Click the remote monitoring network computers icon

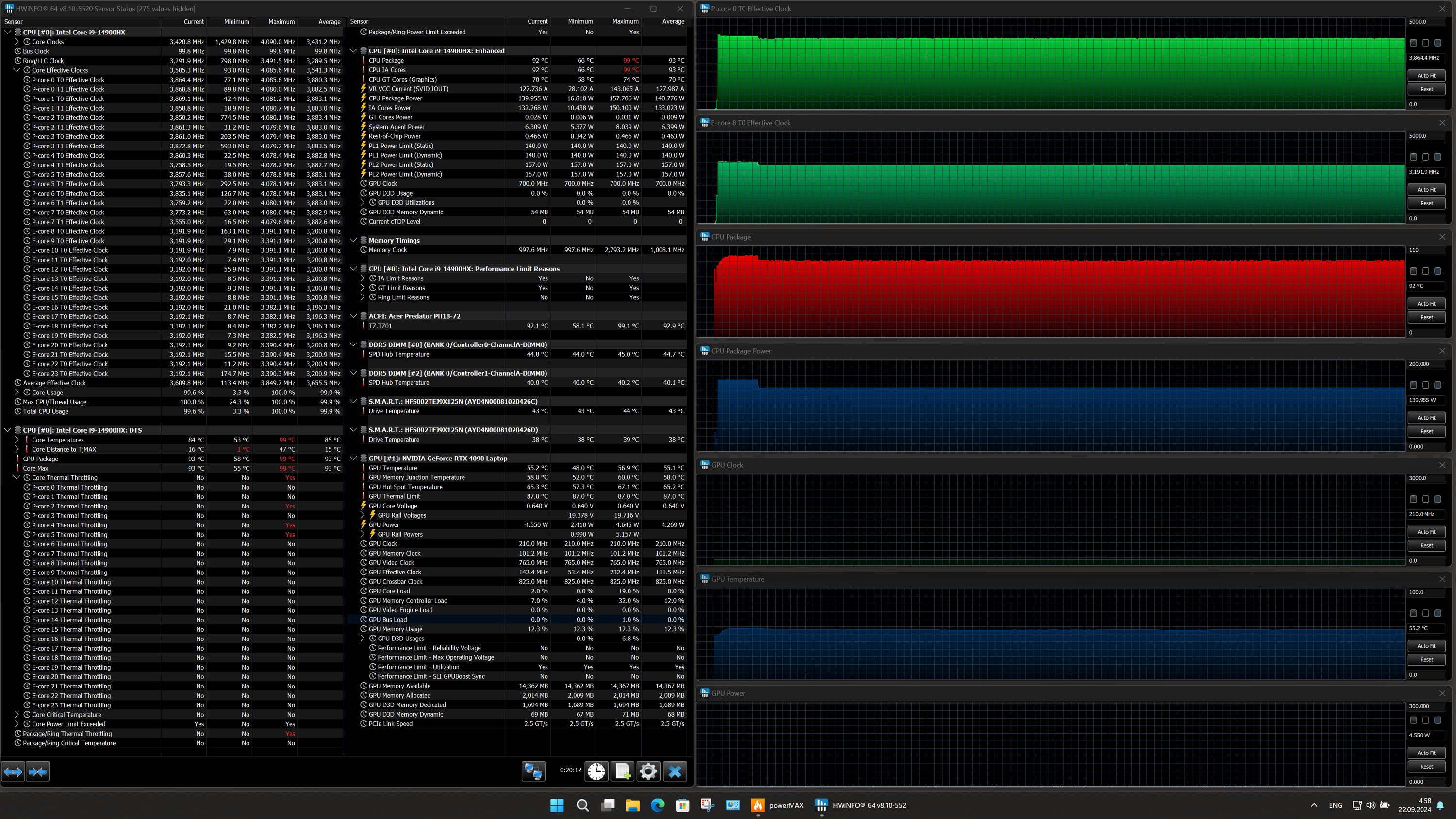pos(533,771)
